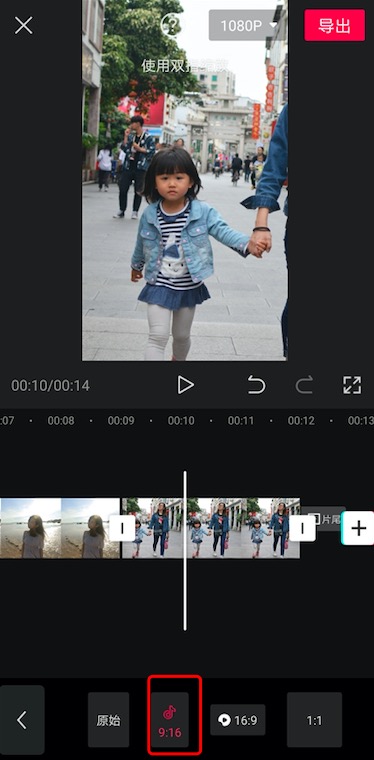Choose the 原始 original aspect ratio
The width and height of the screenshot is (374, 760).
tap(109, 720)
